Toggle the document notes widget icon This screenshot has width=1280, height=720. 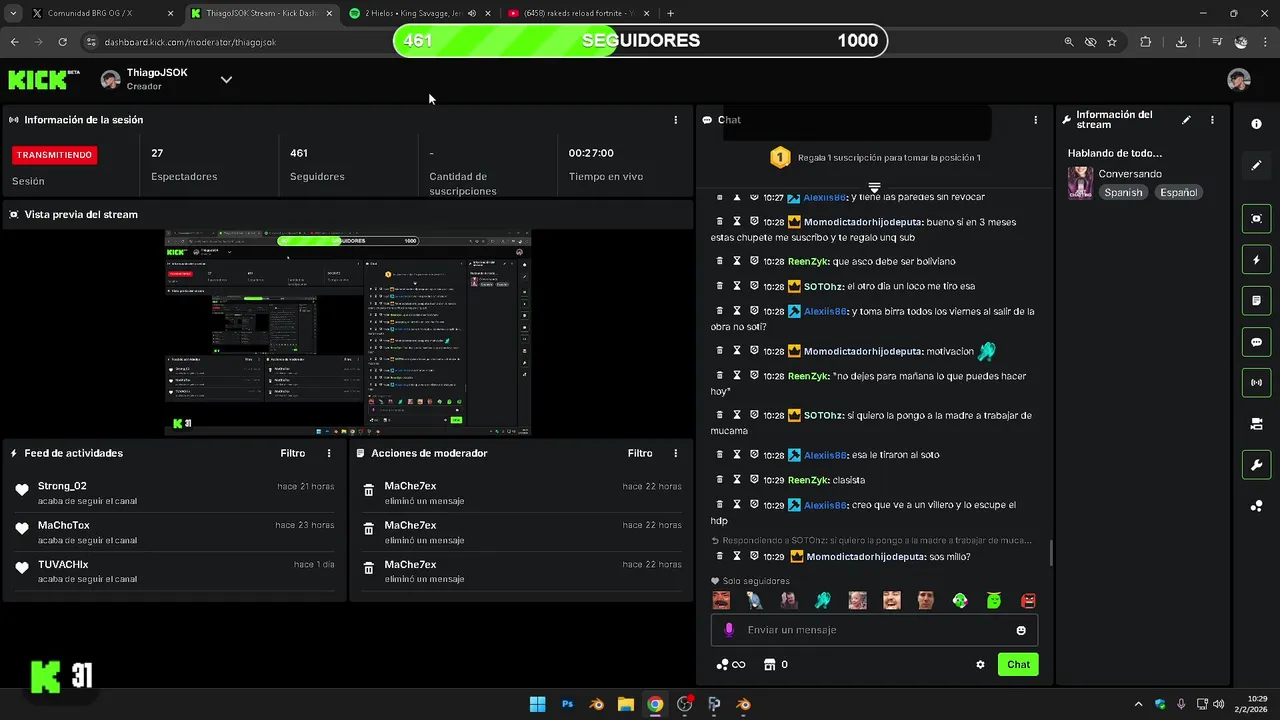[x=1256, y=301]
